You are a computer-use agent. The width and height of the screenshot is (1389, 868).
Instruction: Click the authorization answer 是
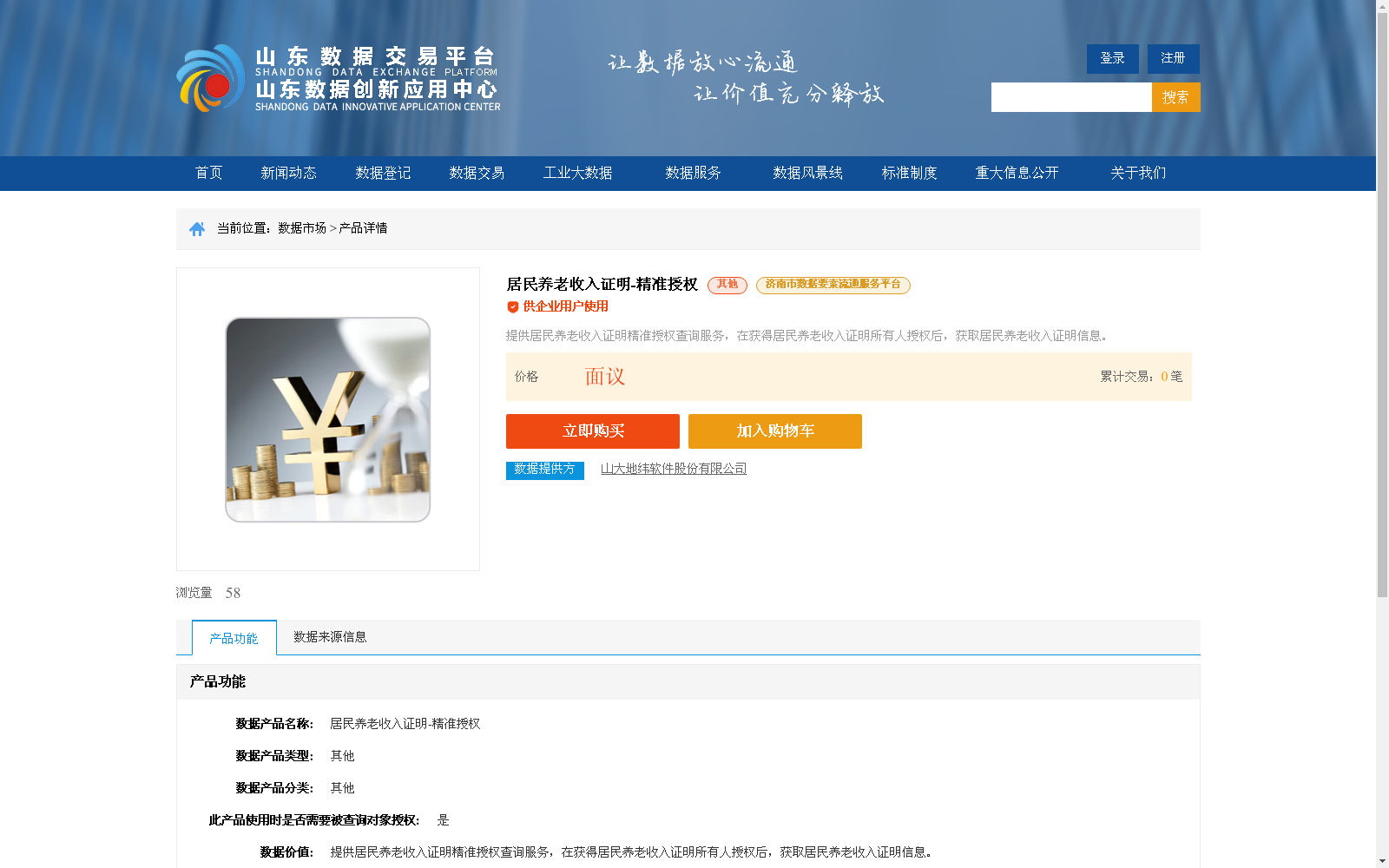click(x=444, y=820)
